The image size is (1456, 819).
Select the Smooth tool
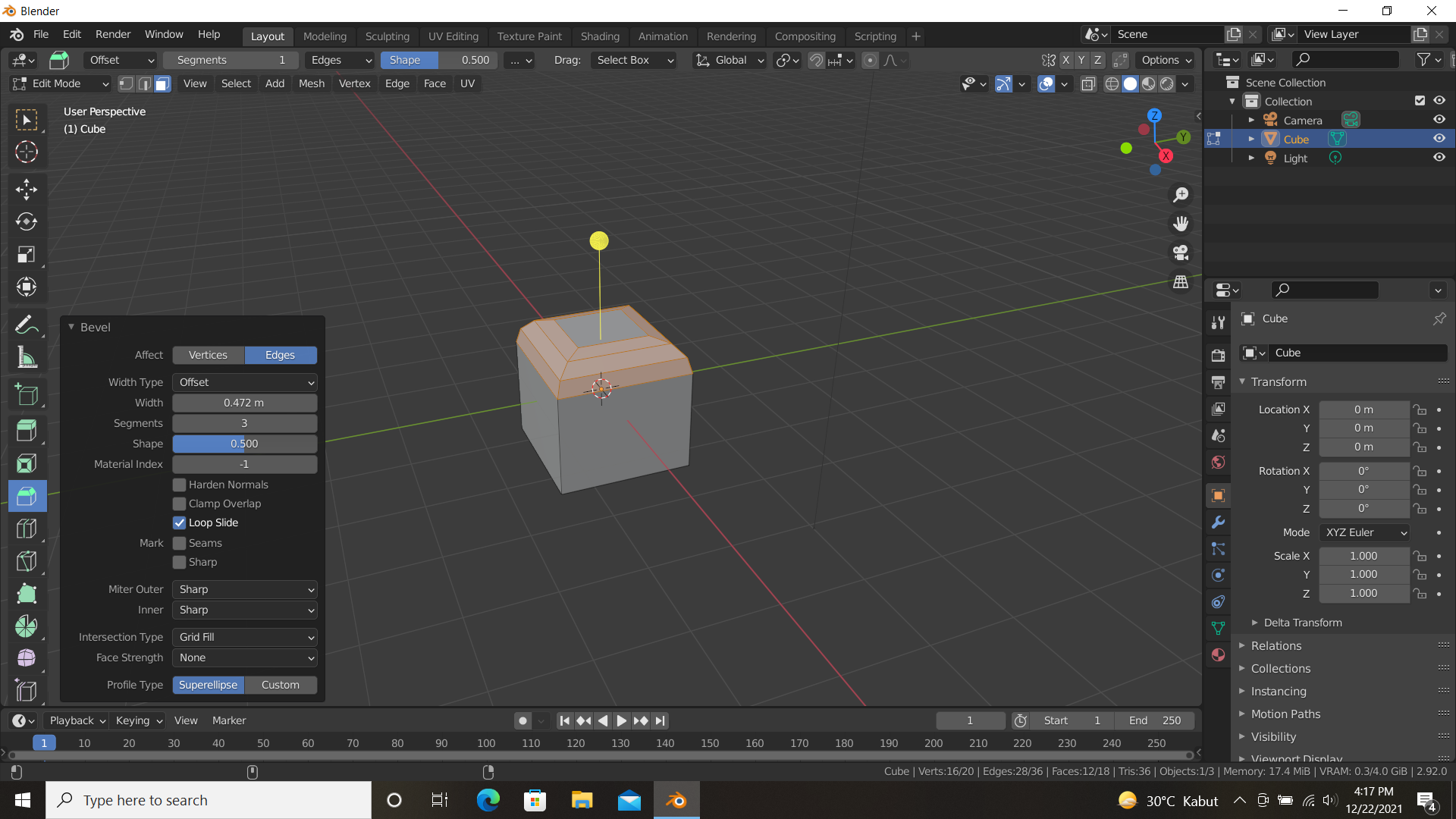tap(27, 658)
